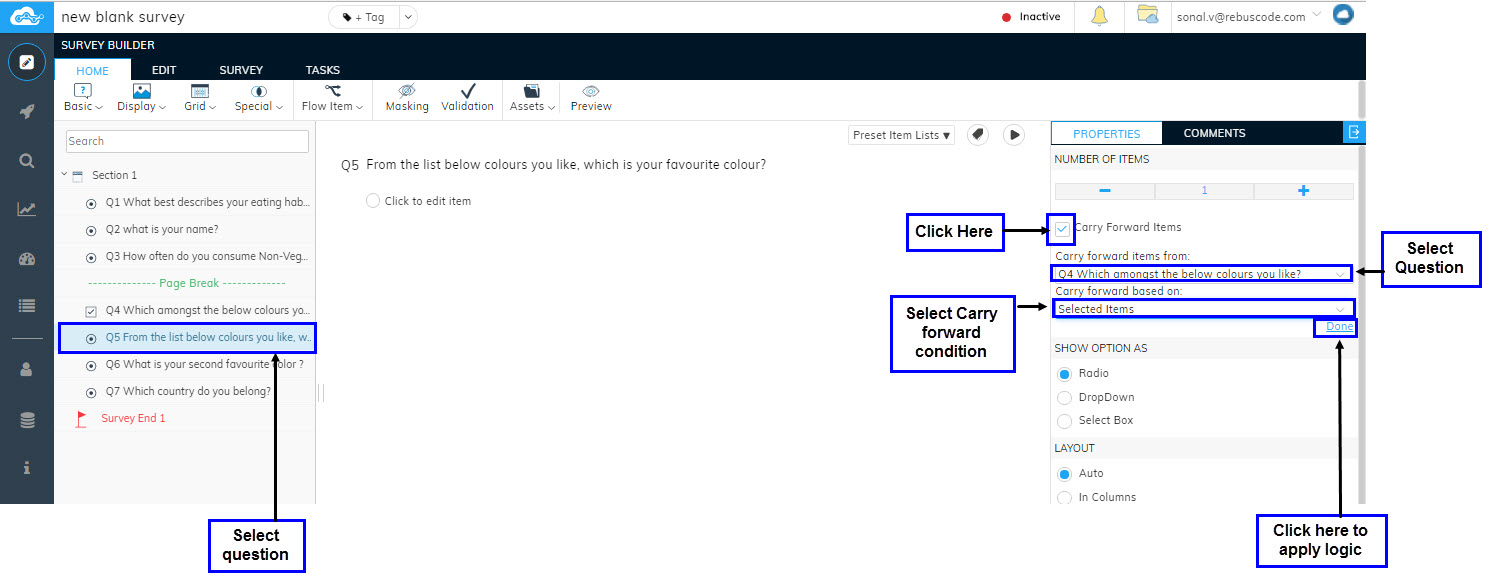This screenshot has width=1489, height=580.
Task: Open the notifications bell icon
Action: click(x=1099, y=16)
